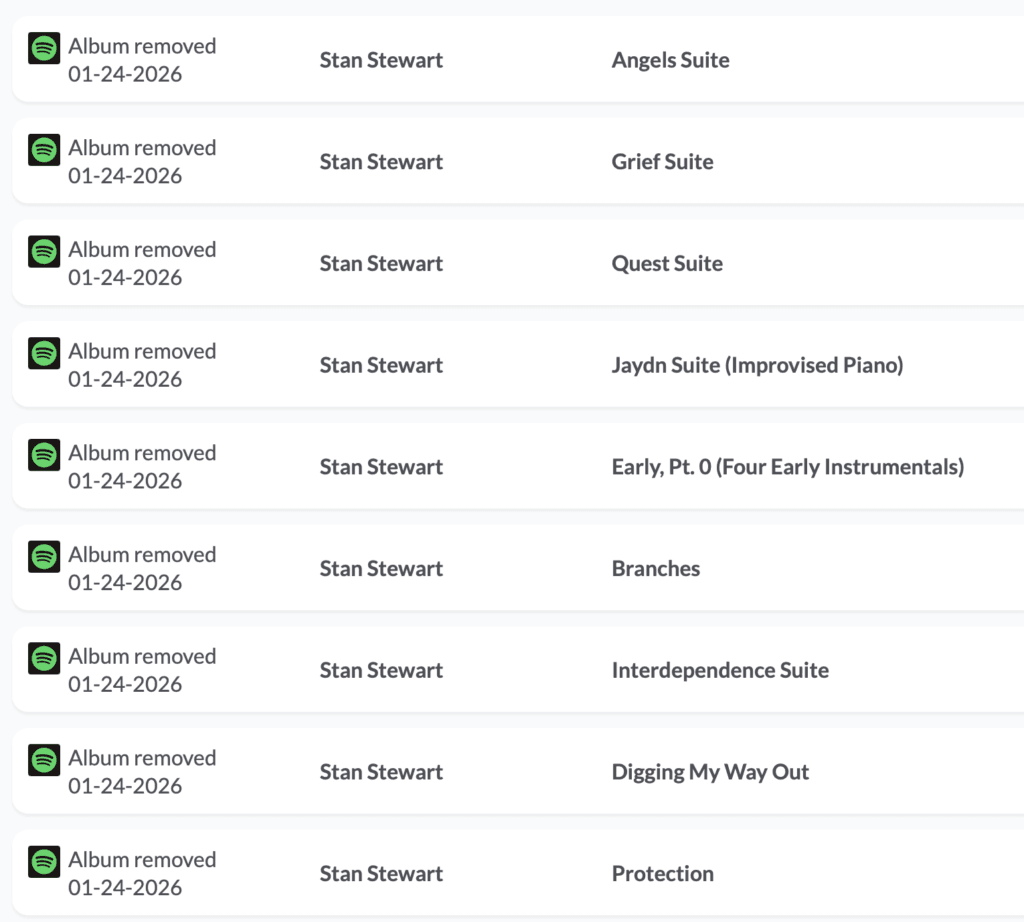Screen dimensions: 1024x922
Task: Click Stan Stewart on the Branches row
Action: pyautogui.click(x=381, y=568)
